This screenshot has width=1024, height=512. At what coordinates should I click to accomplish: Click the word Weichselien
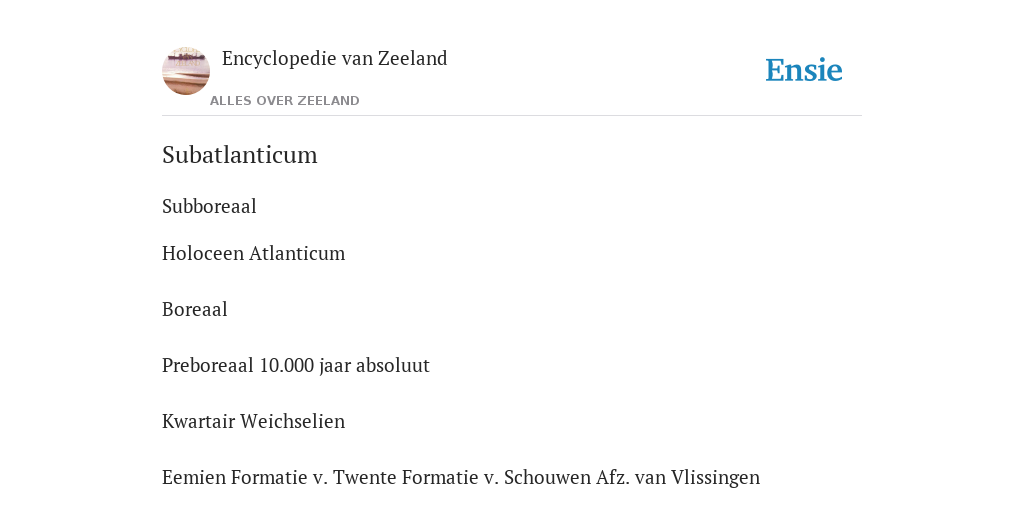pyautogui.click(x=293, y=422)
